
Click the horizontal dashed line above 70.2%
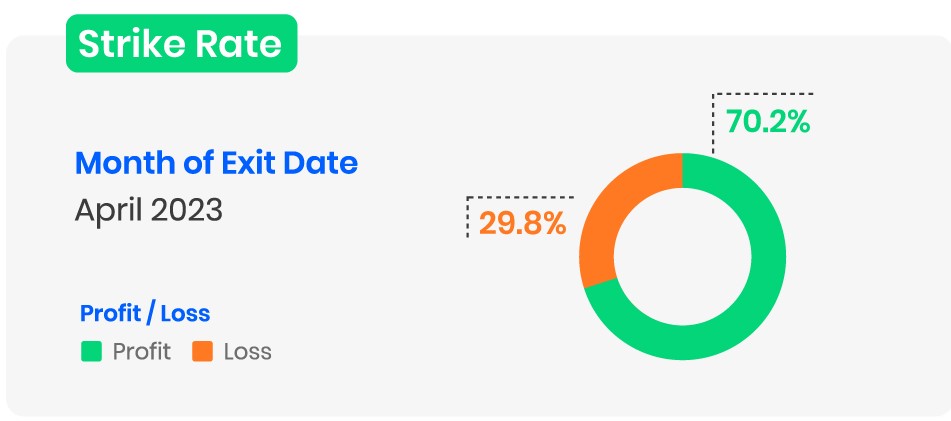[765, 95]
